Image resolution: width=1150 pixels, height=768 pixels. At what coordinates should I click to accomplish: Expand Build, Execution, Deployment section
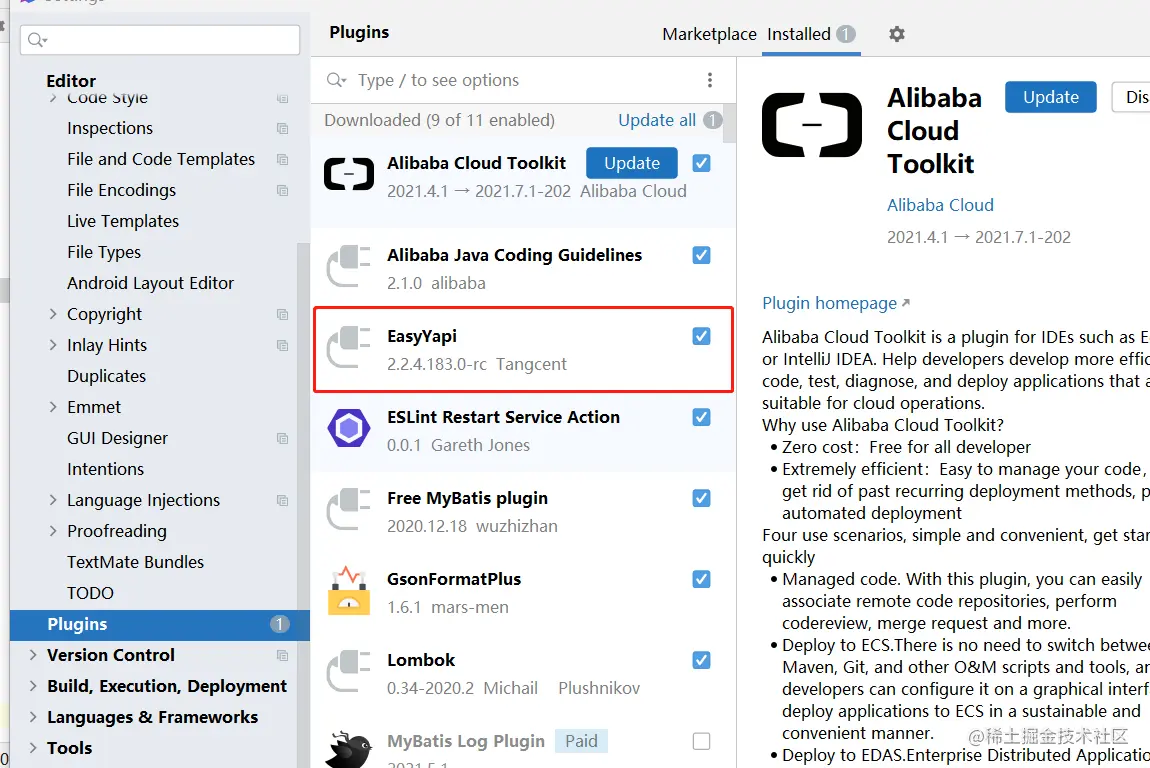click(x=33, y=686)
